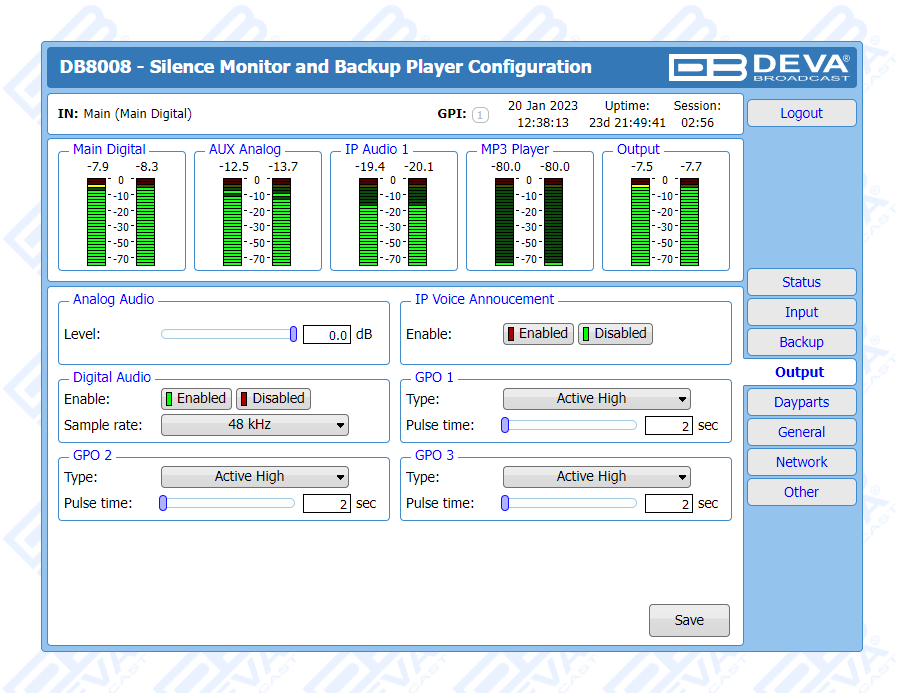Click the DEVA Broadcast logo
The image size is (904, 693).
(760, 67)
